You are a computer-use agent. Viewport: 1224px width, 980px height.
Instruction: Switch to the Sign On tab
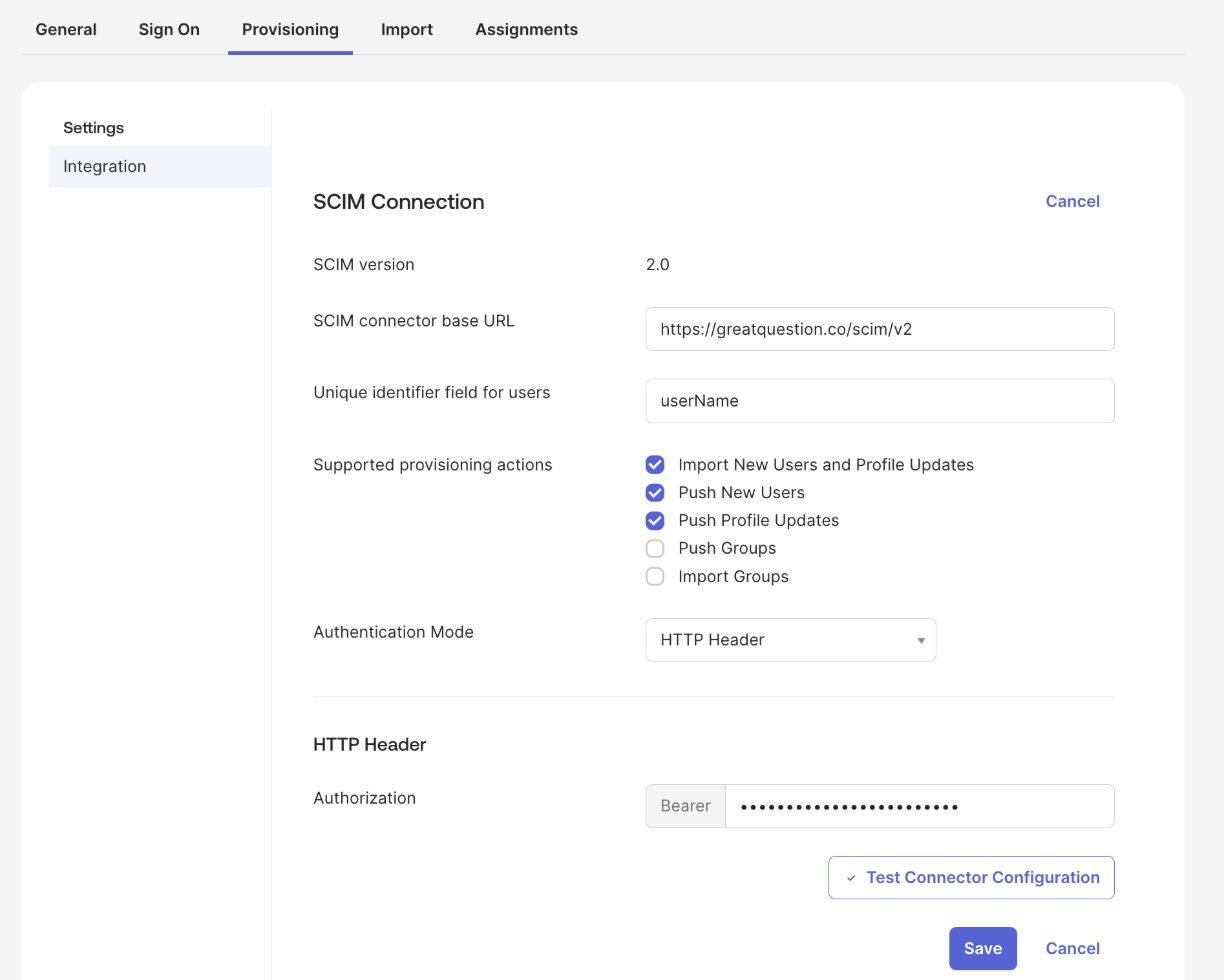coord(169,29)
